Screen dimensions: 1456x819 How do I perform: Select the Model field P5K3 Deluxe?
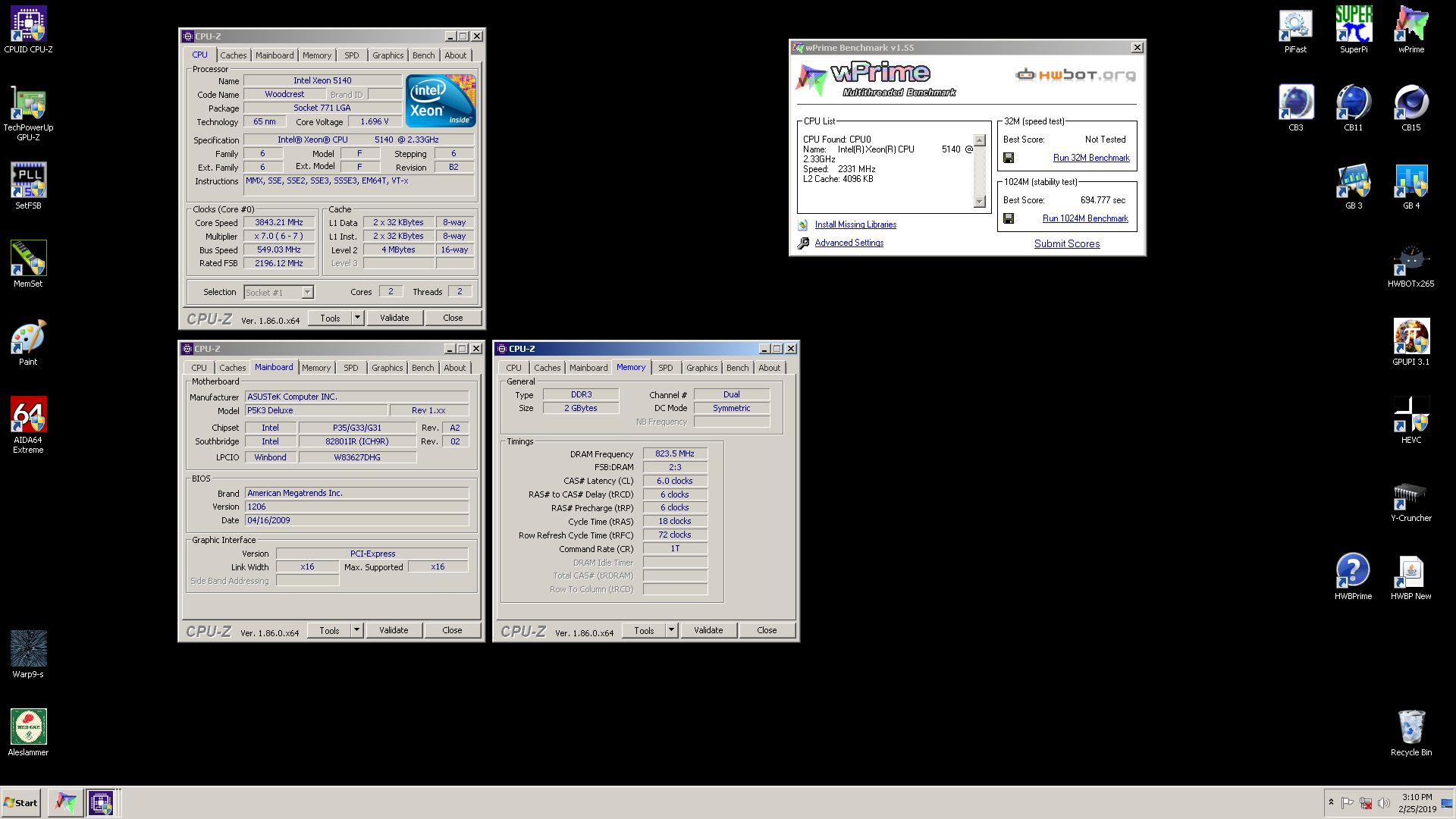316,410
